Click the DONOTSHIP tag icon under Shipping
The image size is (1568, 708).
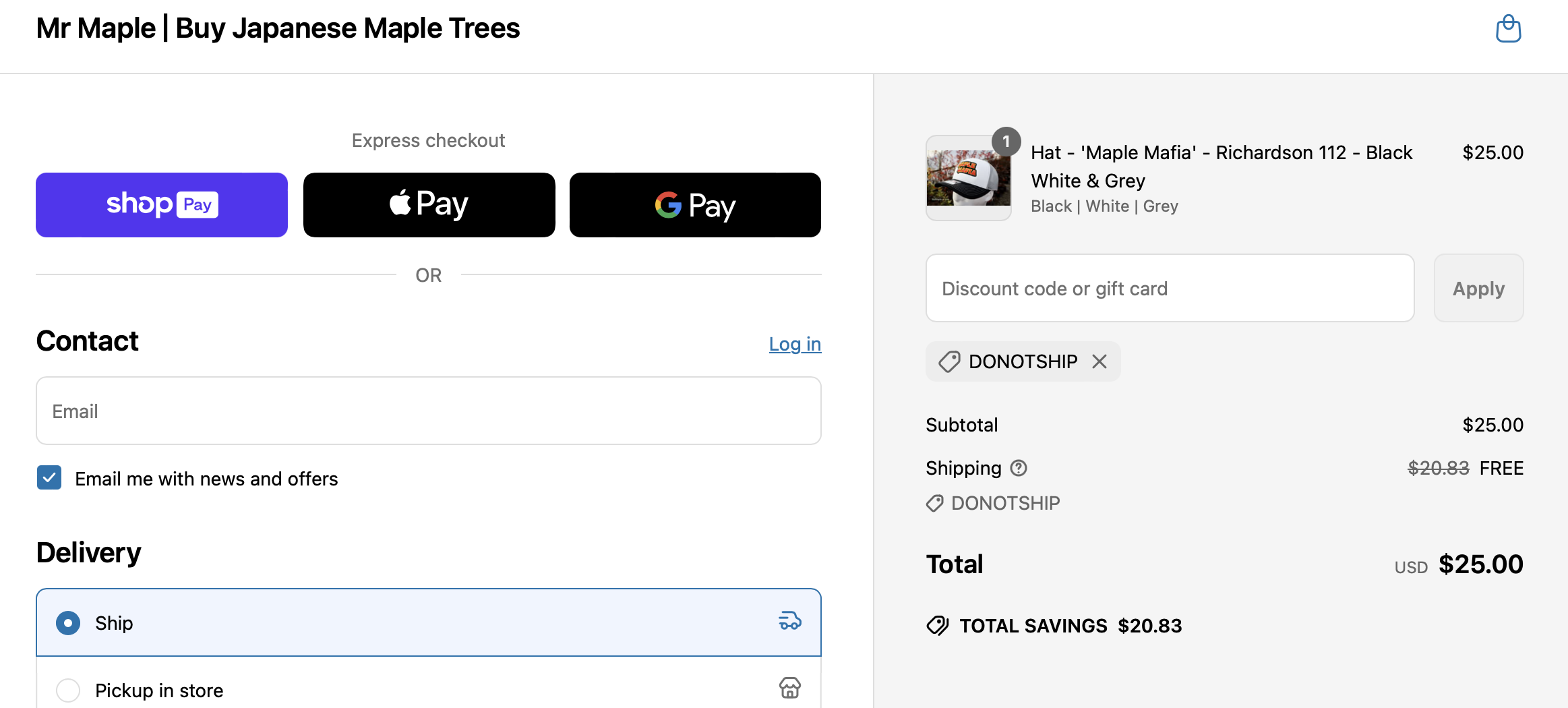934,504
